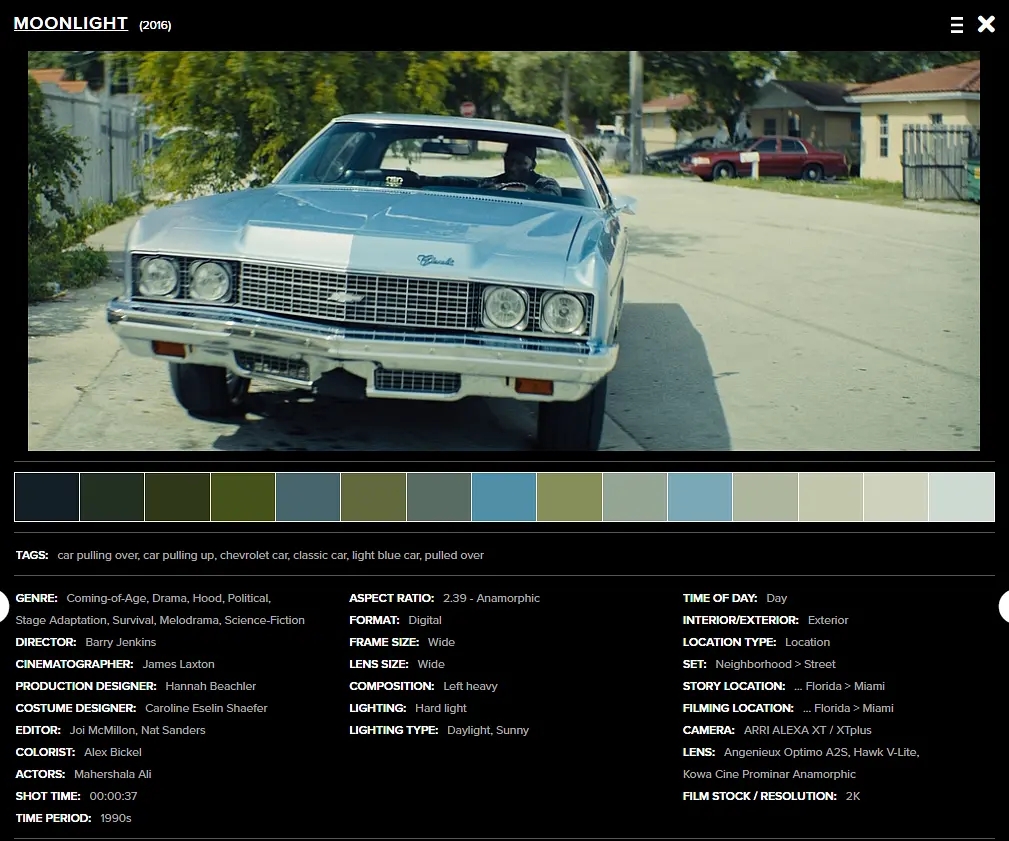Filter by location type Location
Image resolution: width=1009 pixels, height=841 pixels.
[808, 642]
